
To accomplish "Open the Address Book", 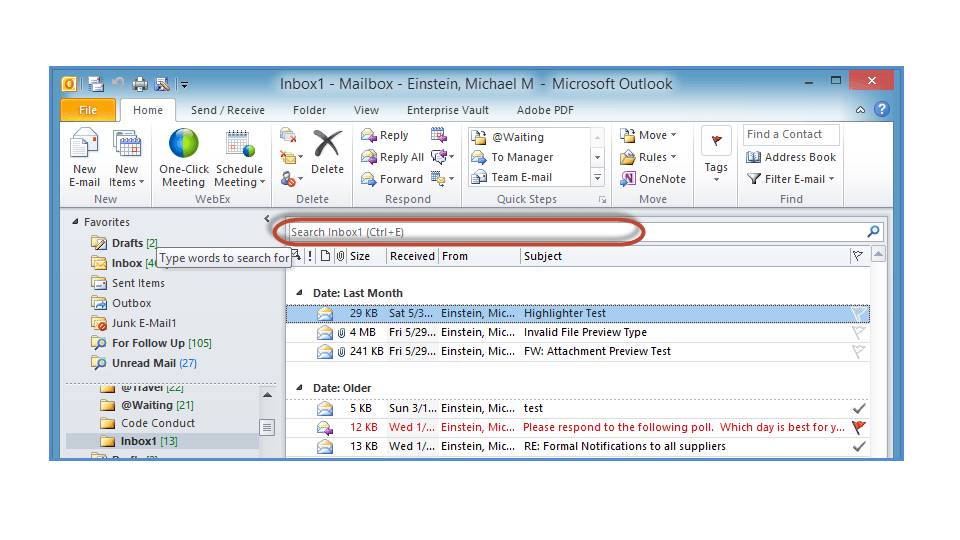I will (x=790, y=157).
